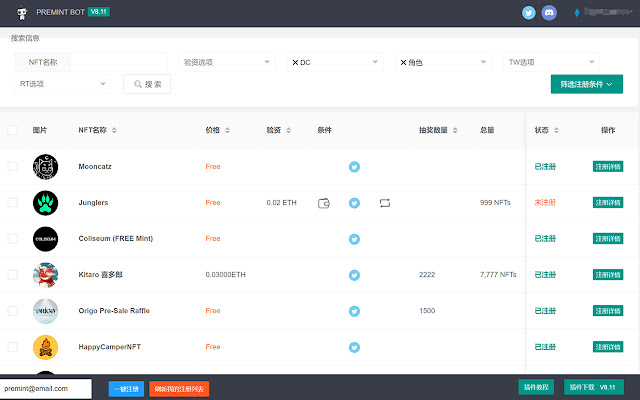The image size is (640, 400).
Task: Open 注册详情 for HappyCamperNFT
Action: point(608,347)
